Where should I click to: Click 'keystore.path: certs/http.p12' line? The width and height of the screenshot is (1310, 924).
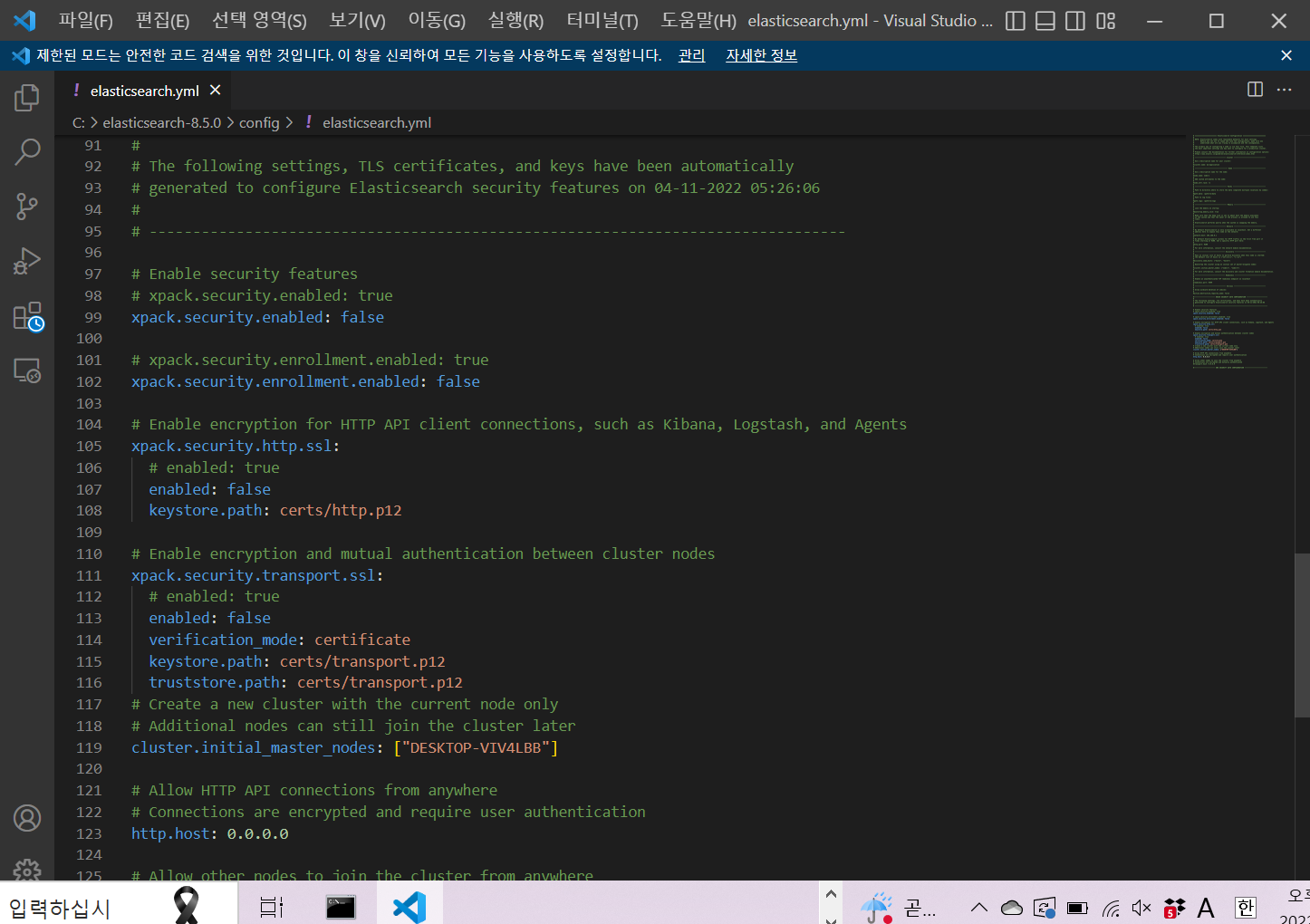[275, 510]
